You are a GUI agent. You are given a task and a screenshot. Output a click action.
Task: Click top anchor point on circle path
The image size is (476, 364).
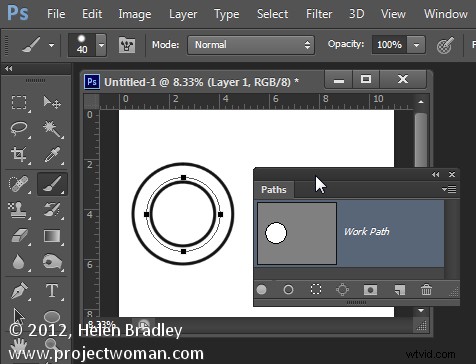click(x=183, y=178)
